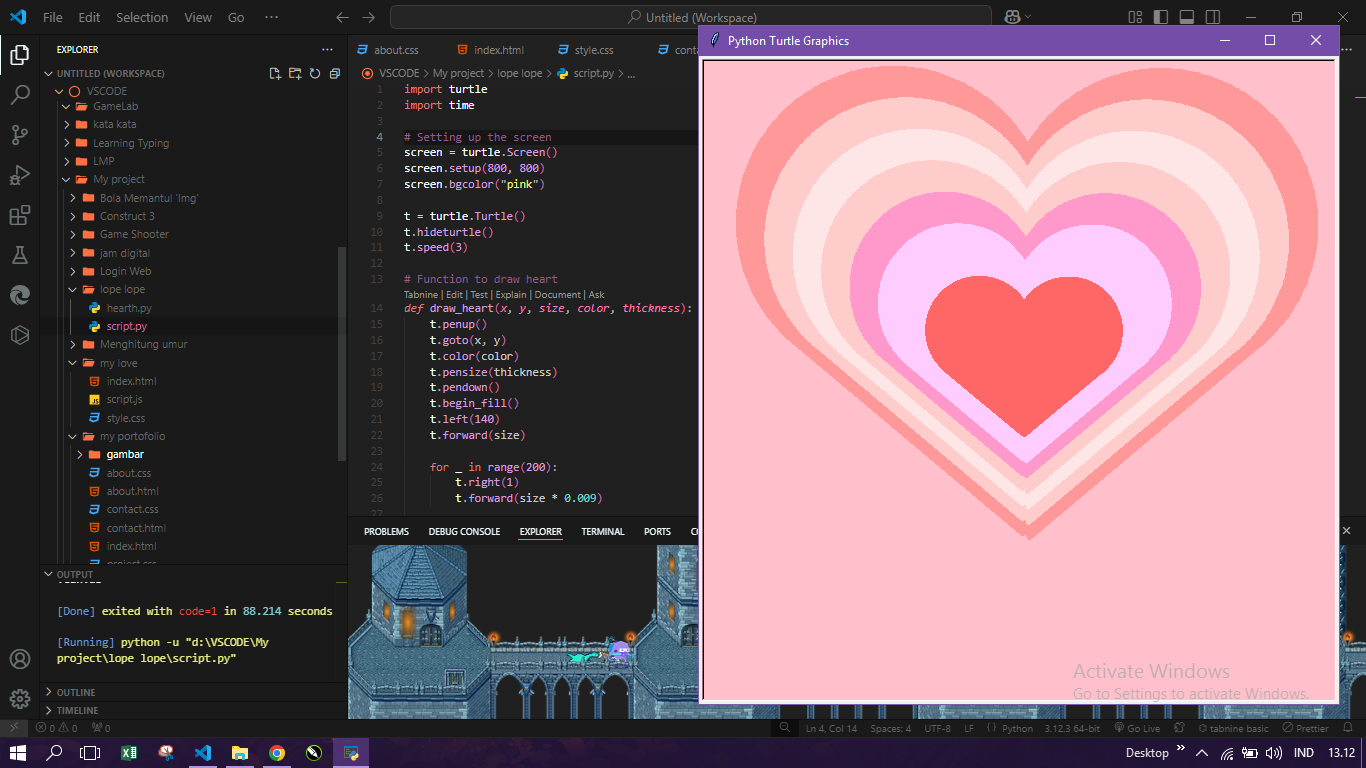
Task: Select hearth.py in the file tree
Action: point(129,308)
